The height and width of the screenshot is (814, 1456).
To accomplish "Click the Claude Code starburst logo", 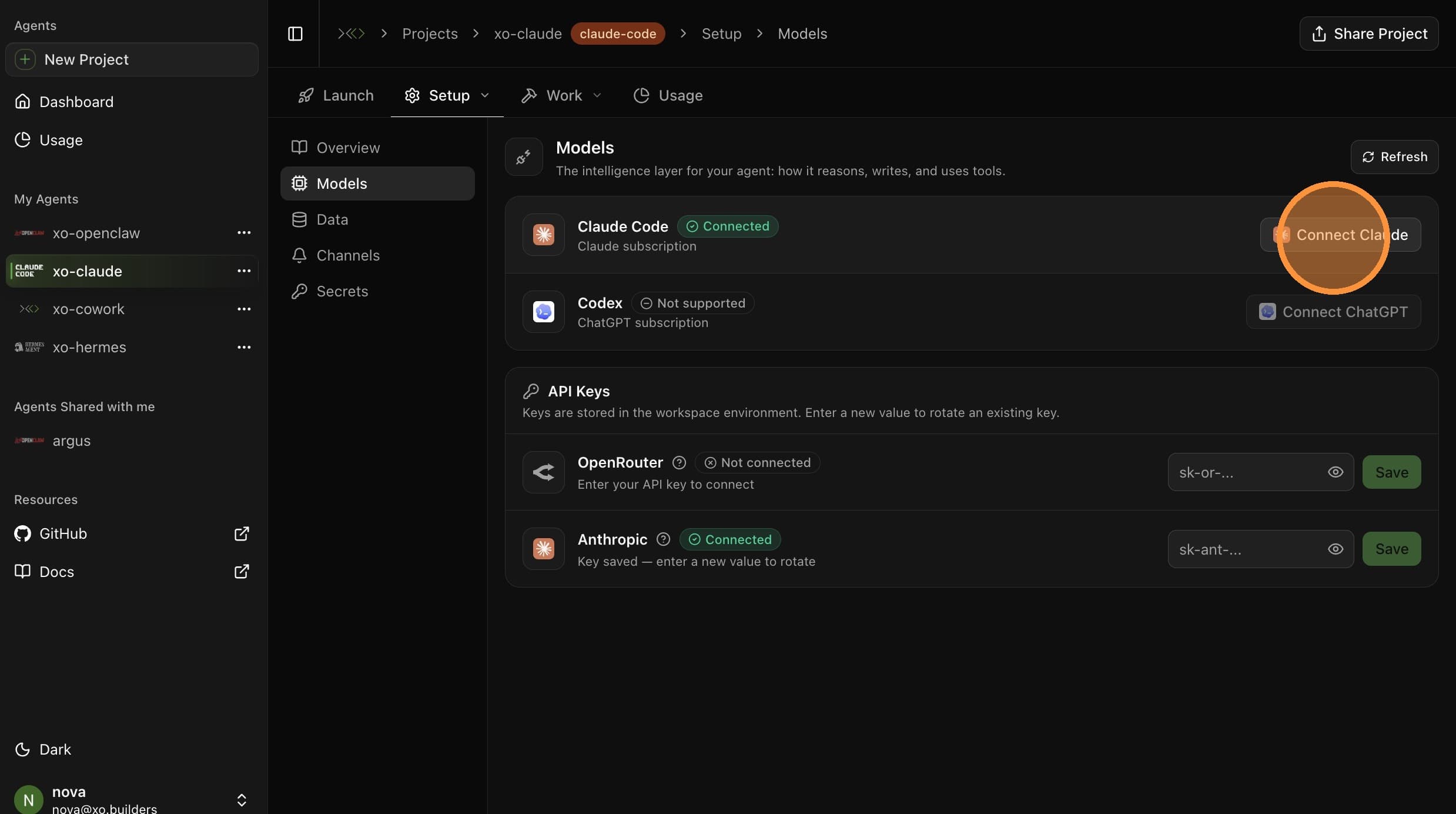I will coord(544,234).
